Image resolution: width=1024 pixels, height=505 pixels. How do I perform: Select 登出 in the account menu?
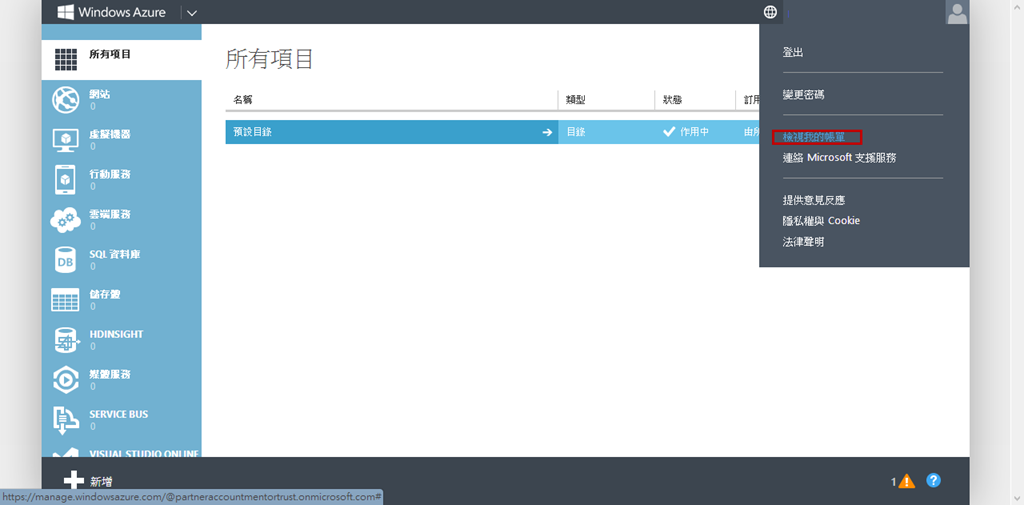(793, 53)
